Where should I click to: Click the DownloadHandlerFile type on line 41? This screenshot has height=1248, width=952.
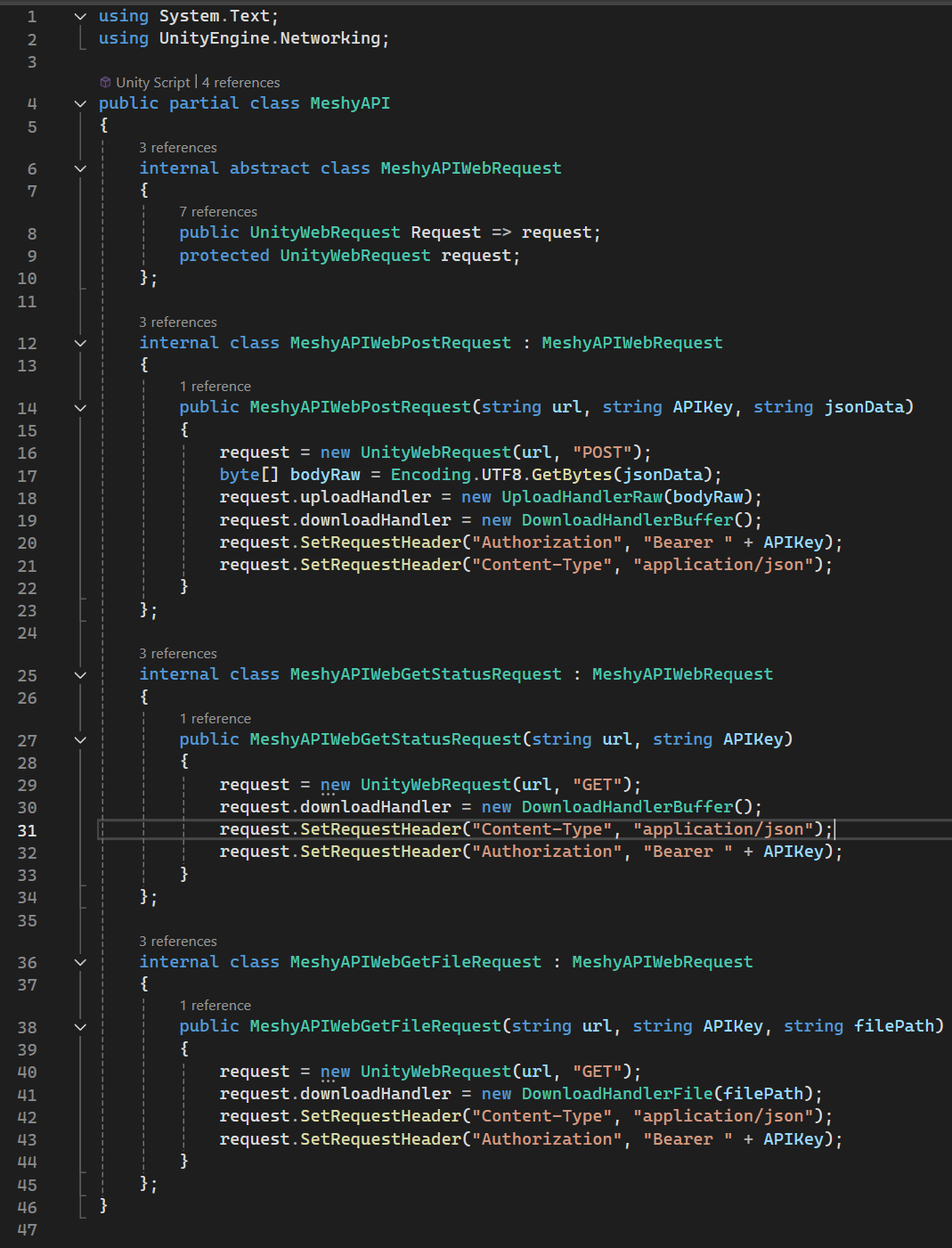tap(617, 1094)
